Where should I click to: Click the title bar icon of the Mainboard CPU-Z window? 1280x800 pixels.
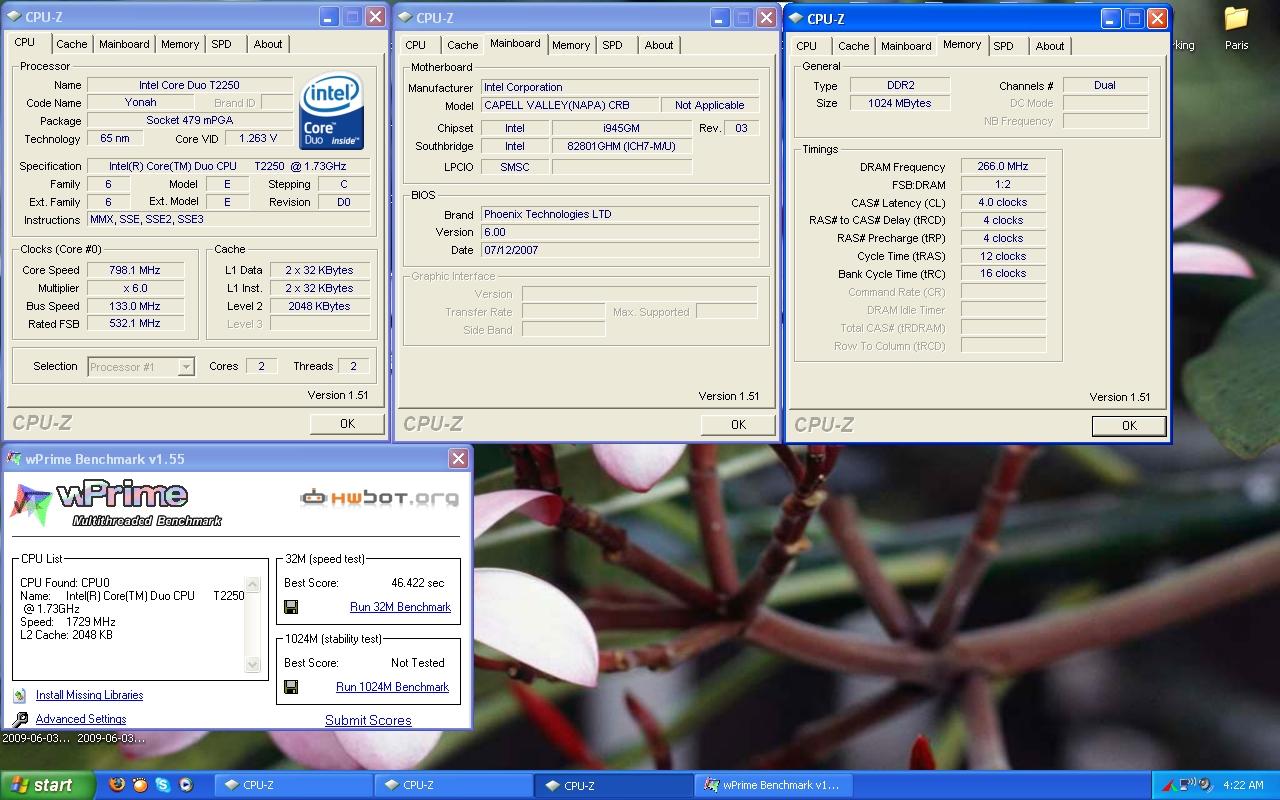pyautogui.click(x=404, y=17)
